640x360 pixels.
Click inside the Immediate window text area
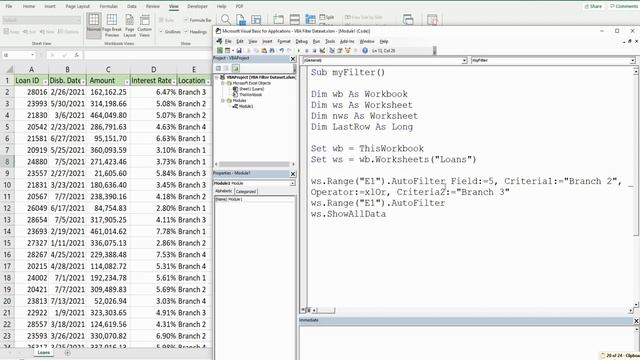tap(465, 342)
